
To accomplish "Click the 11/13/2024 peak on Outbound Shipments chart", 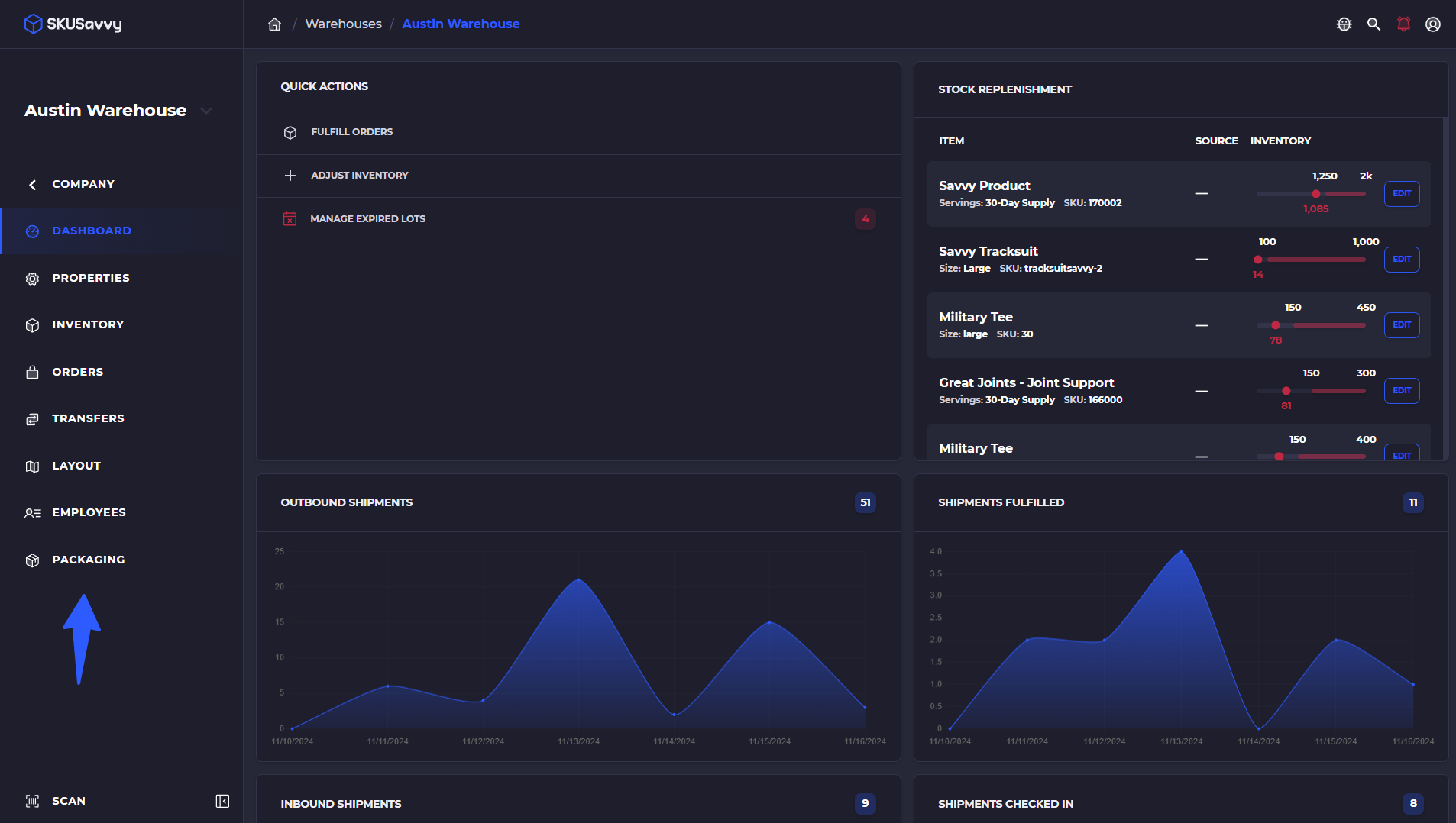I will (x=578, y=580).
